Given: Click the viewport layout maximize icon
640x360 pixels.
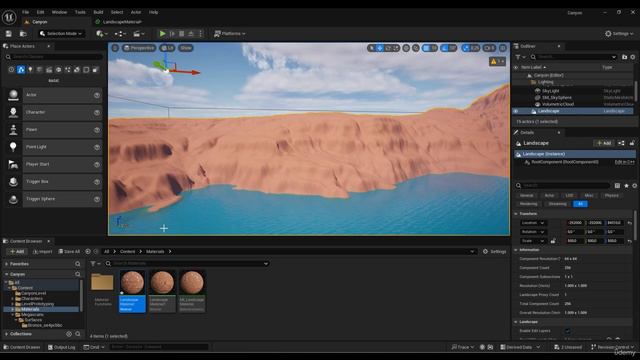Looking at the screenshot, I should pos(503,48).
